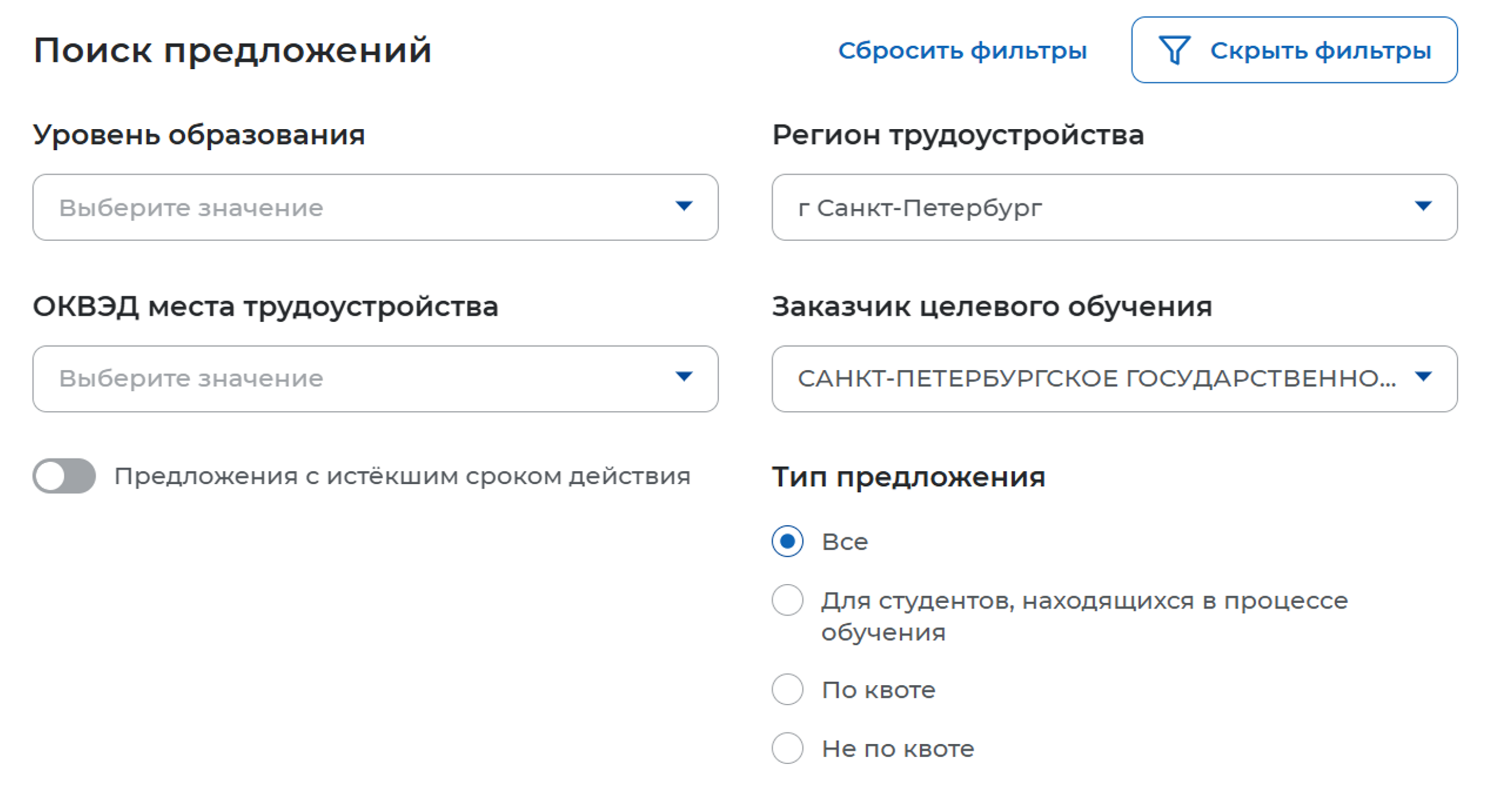The image size is (1485, 812).
Task: Click the 'Предложения с истёкшим сроком действия' label
Action: [x=402, y=477]
